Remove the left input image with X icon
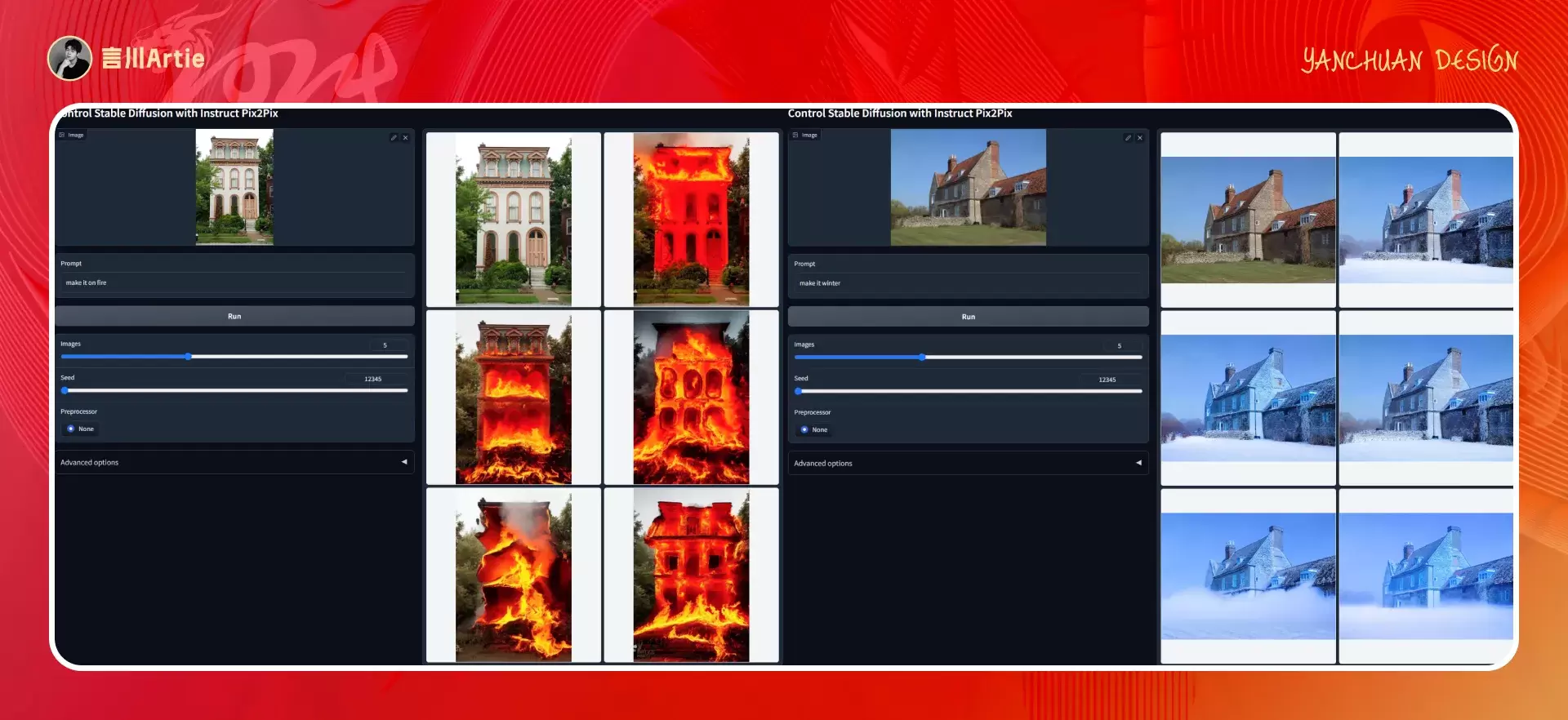The width and height of the screenshot is (1568, 720). pos(405,138)
